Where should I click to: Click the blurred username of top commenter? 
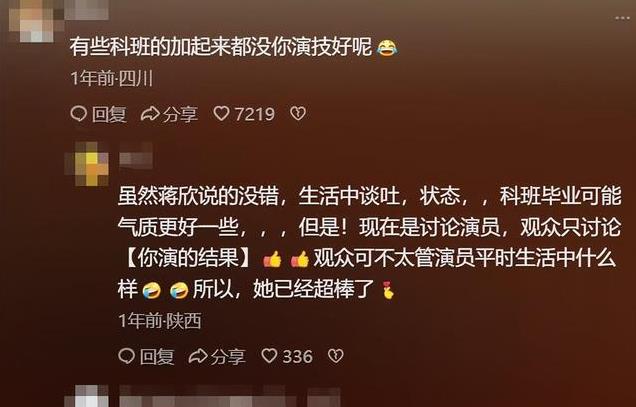tap(87, 10)
